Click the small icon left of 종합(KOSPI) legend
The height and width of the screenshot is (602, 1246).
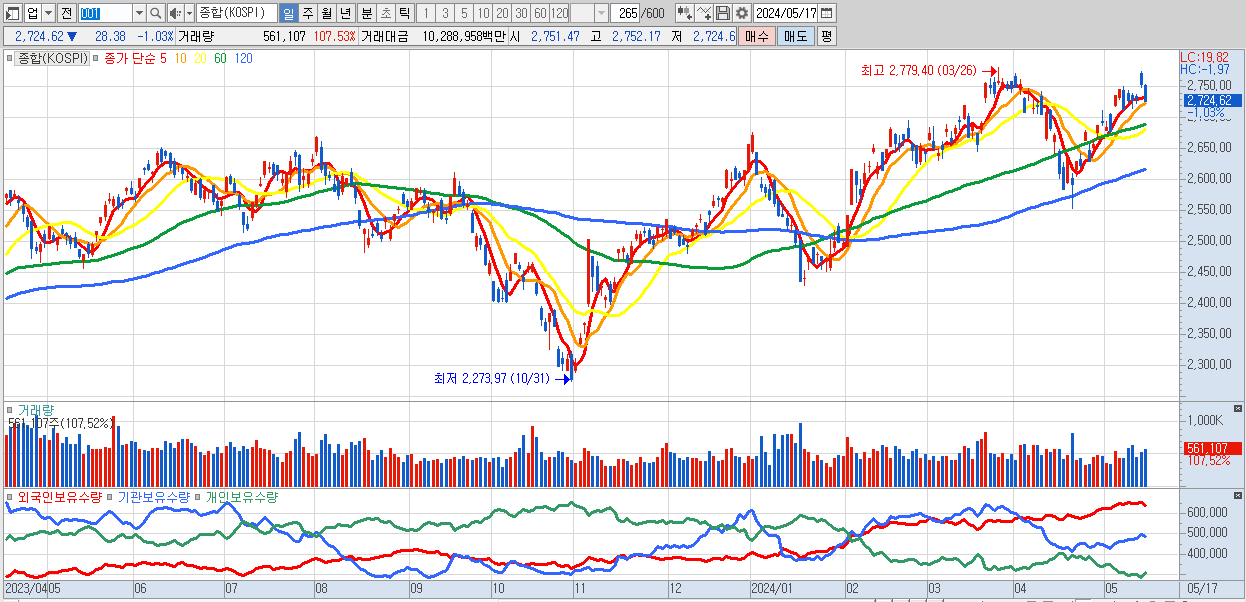point(12,59)
